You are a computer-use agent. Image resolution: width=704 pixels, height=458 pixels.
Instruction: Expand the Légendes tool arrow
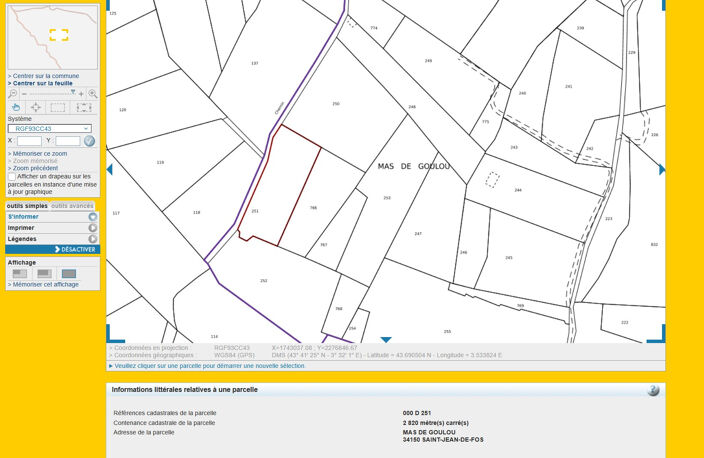point(92,239)
